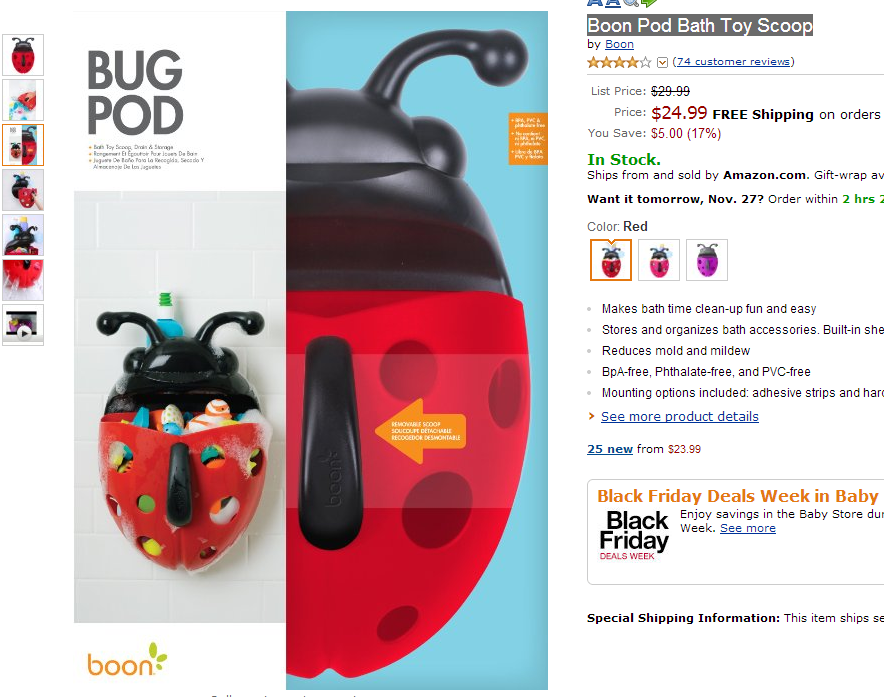
Task: Expand See more product details
Action: (x=679, y=417)
